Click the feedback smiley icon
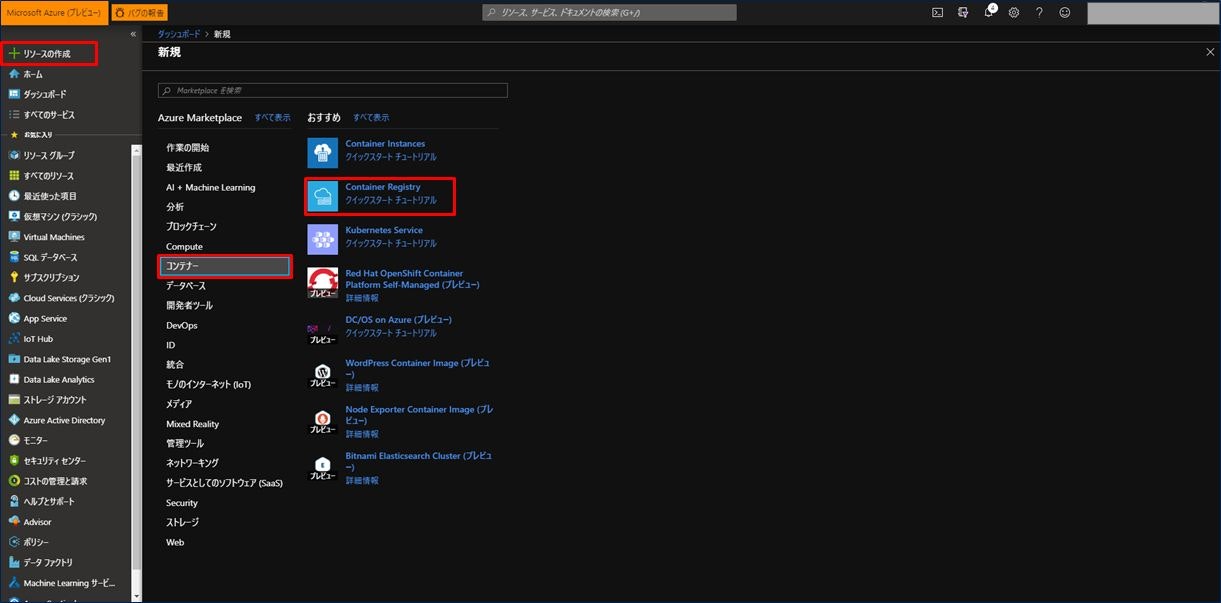Viewport: 1221px width, 603px height. click(x=1065, y=13)
